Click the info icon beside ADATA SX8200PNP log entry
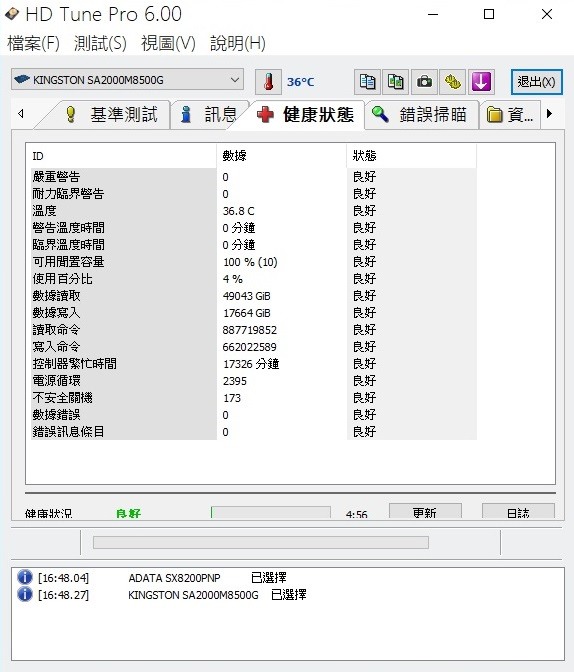The image size is (574, 672). coord(25,577)
